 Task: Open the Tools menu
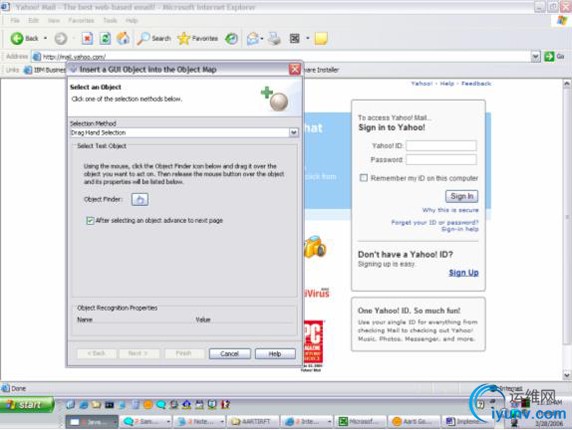click(x=110, y=20)
